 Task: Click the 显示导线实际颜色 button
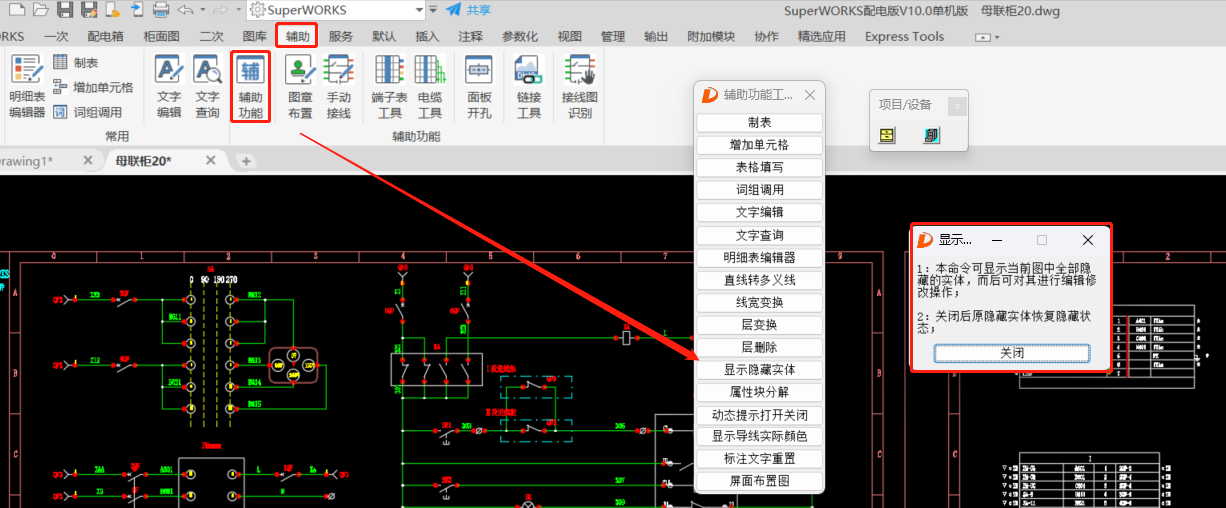[x=759, y=436]
